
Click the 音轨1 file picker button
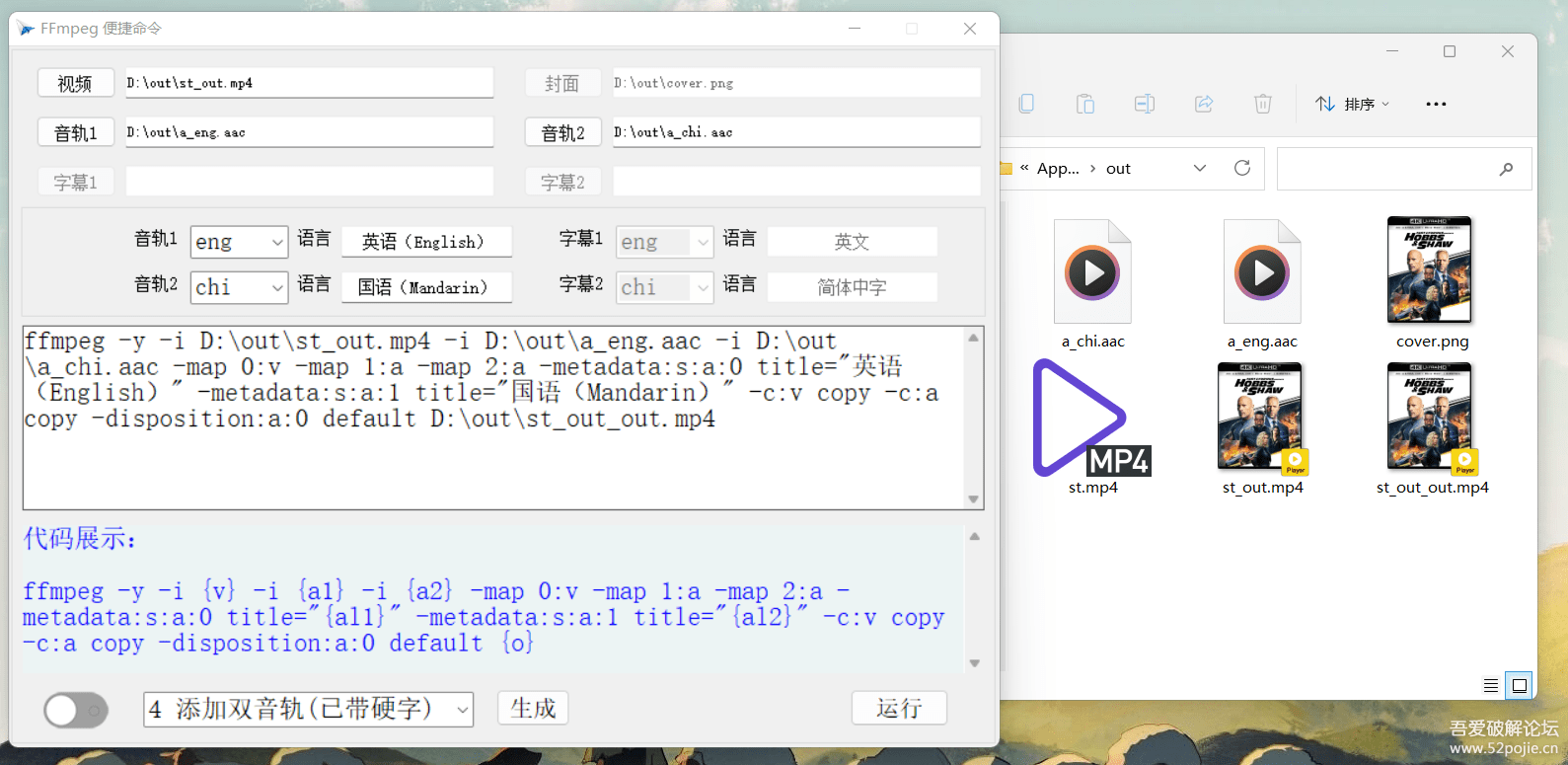tap(75, 132)
